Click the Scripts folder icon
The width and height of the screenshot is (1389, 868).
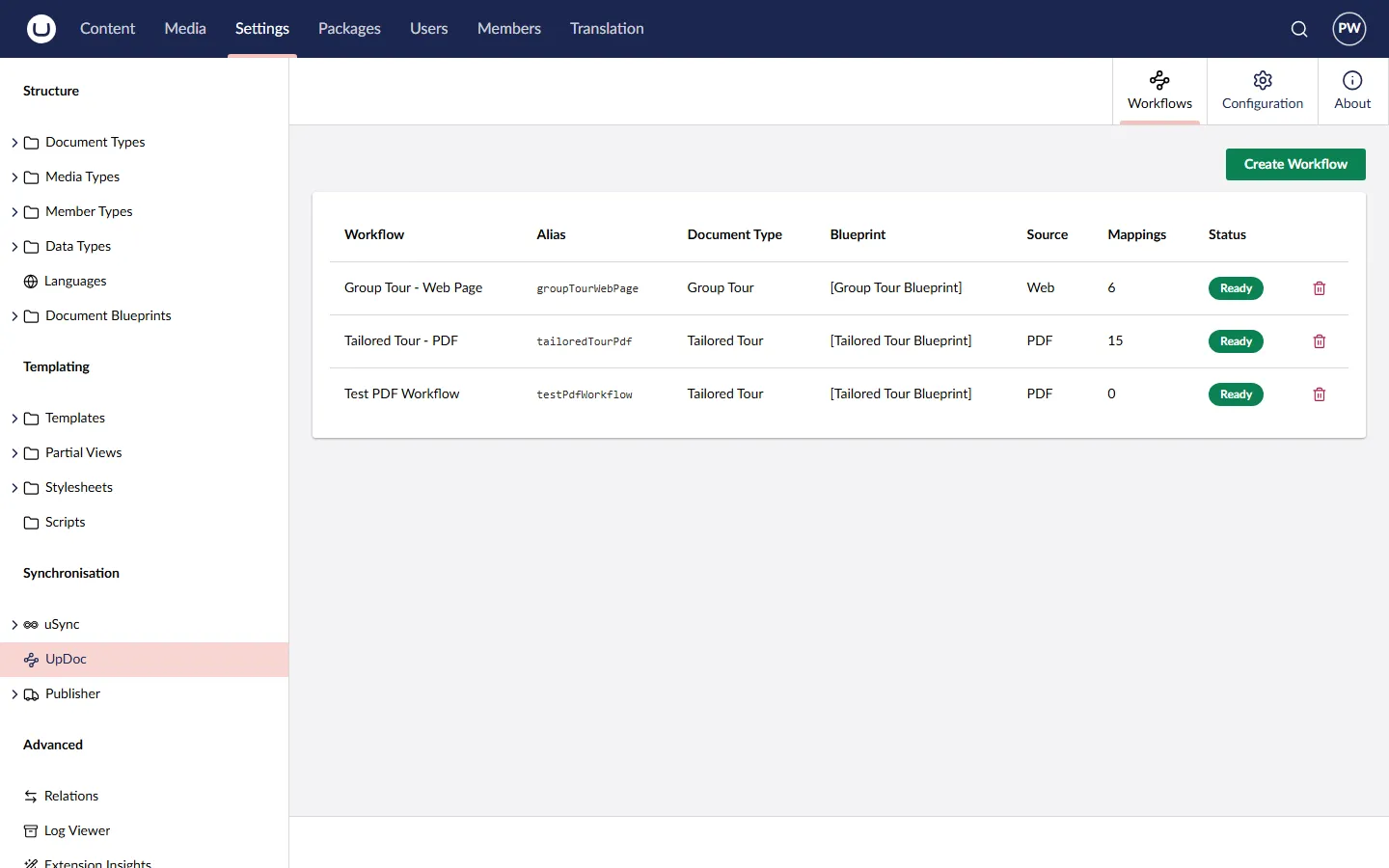click(31, 523)
